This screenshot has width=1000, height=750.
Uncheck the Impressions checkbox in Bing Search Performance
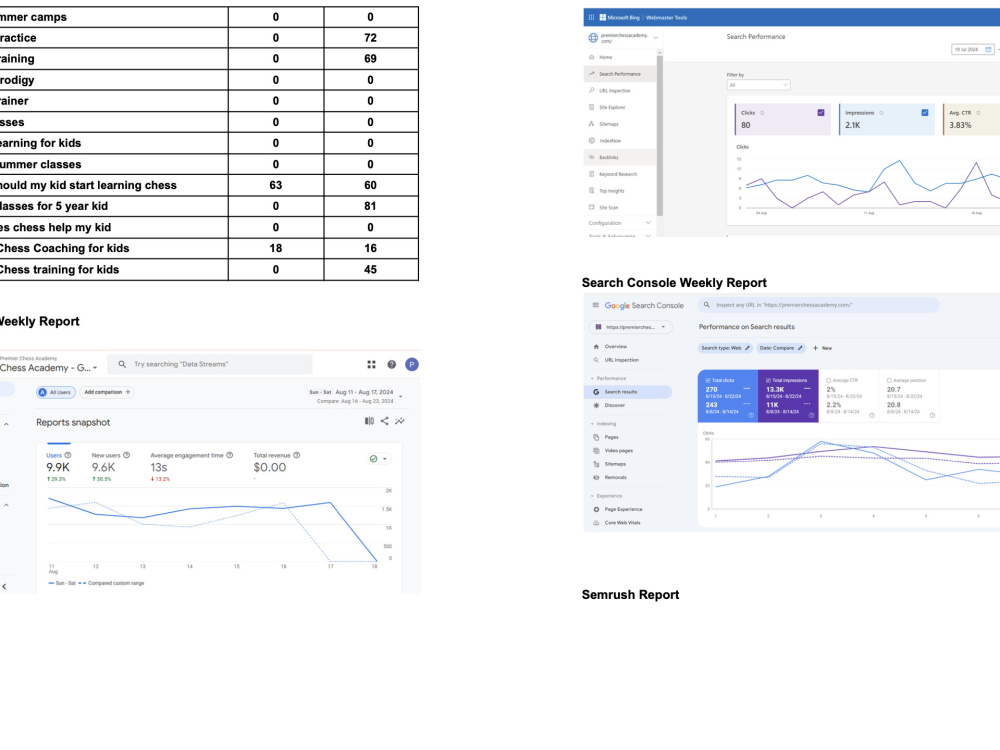pos(925,113)
